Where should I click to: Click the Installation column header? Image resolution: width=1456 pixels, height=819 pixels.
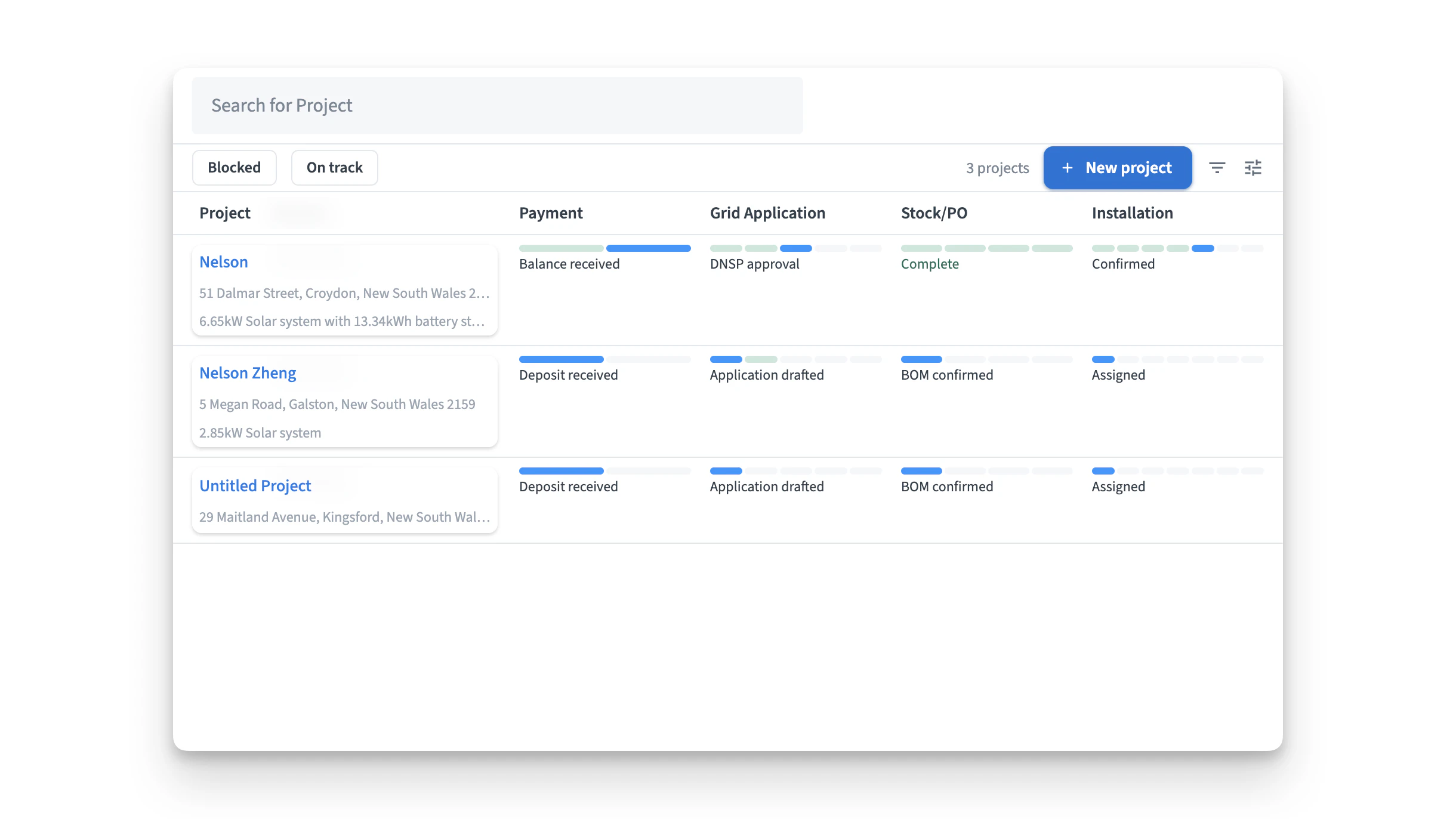click(x=1133, y=213)
